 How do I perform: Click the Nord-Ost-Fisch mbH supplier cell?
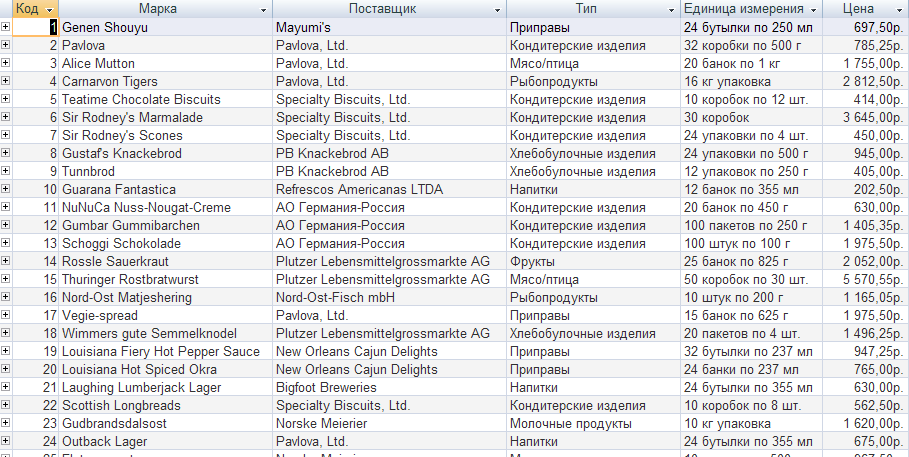[x=390, y=297]
